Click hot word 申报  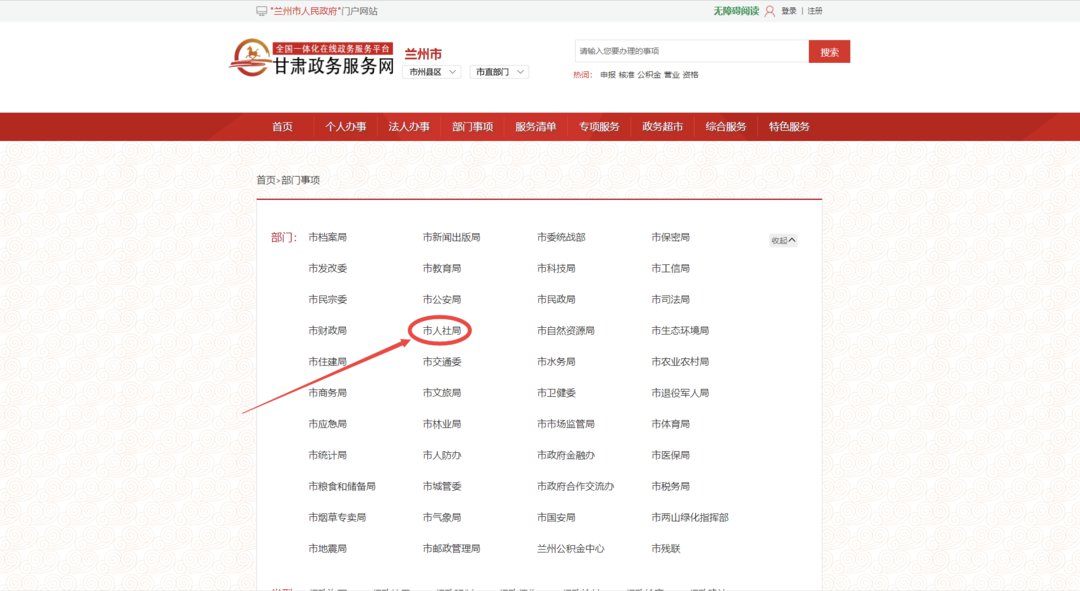(x=608, y=74)
